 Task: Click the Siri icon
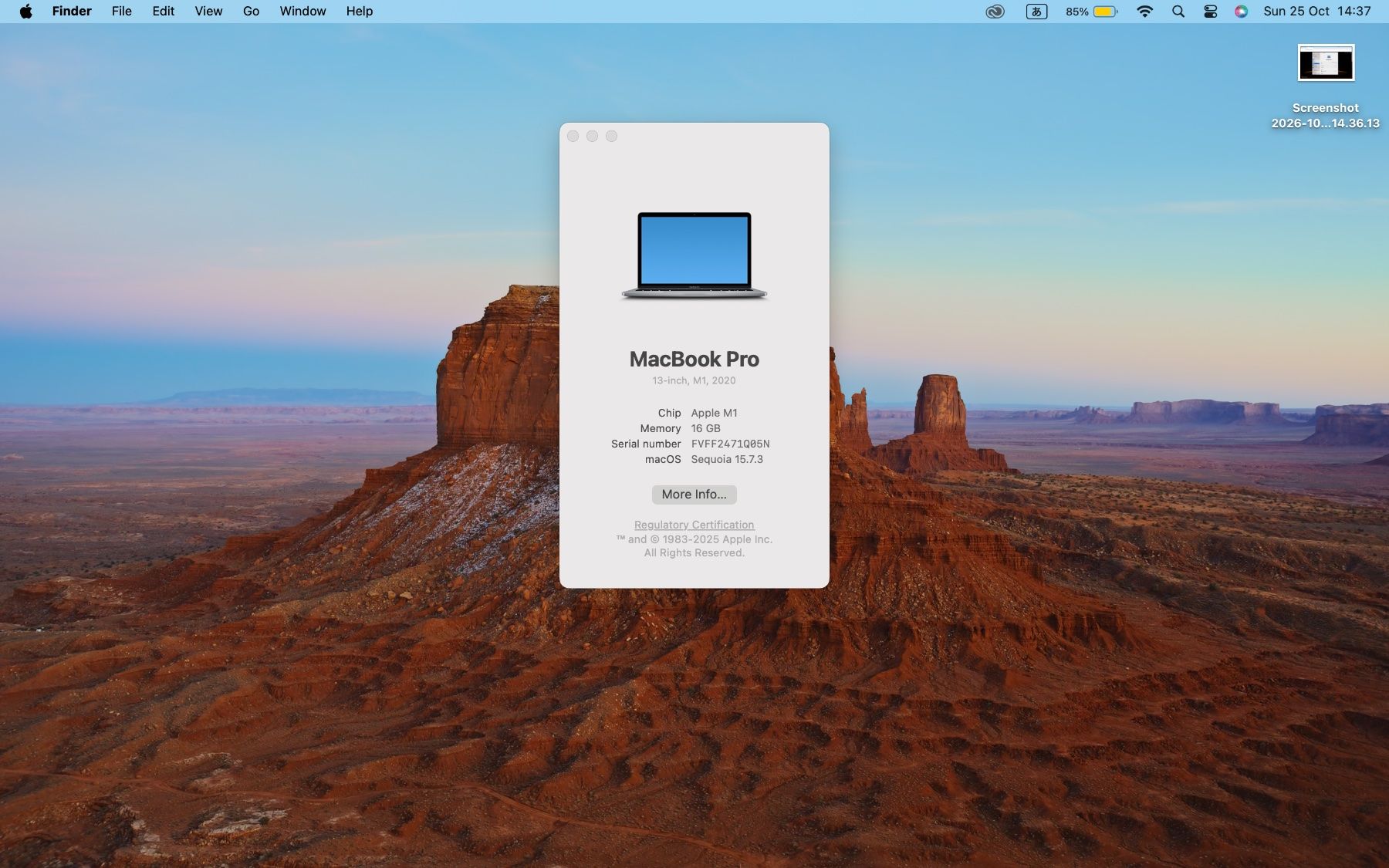[1241, 12]
